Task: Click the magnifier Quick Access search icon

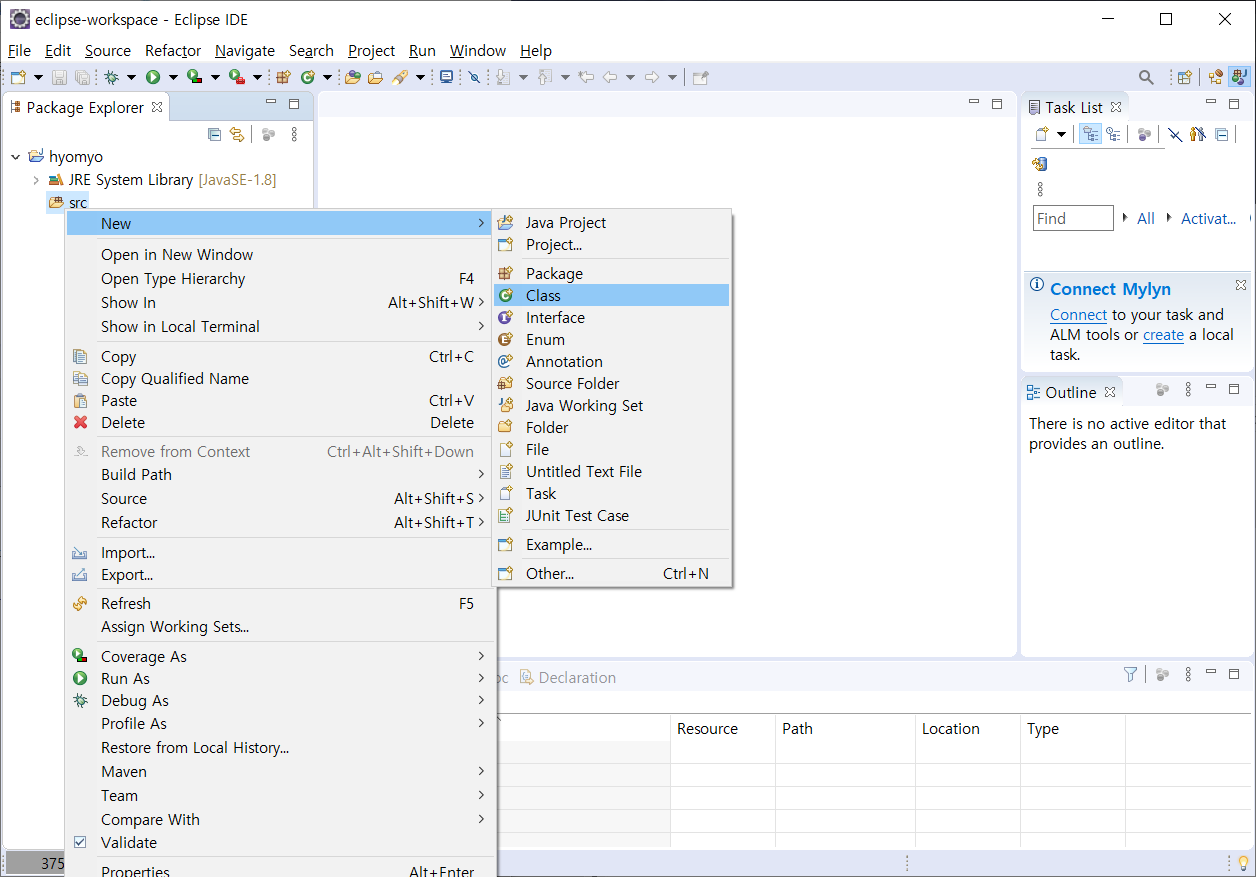Action: 1146,77
